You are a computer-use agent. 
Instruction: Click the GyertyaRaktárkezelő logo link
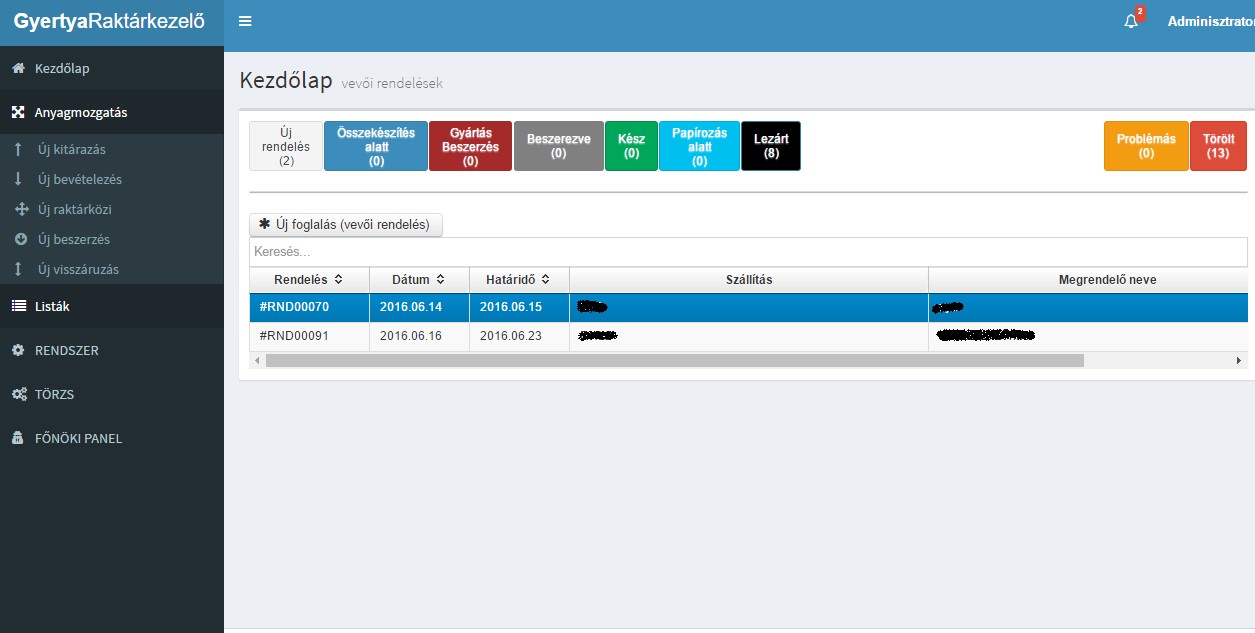click(x=110, y=21)
